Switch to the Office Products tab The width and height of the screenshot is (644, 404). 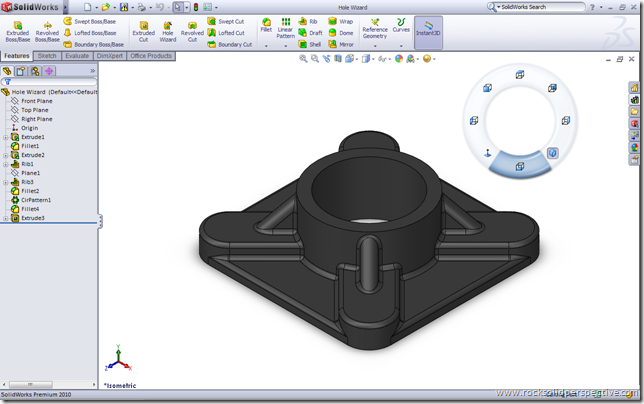click(x=151, y=56)
